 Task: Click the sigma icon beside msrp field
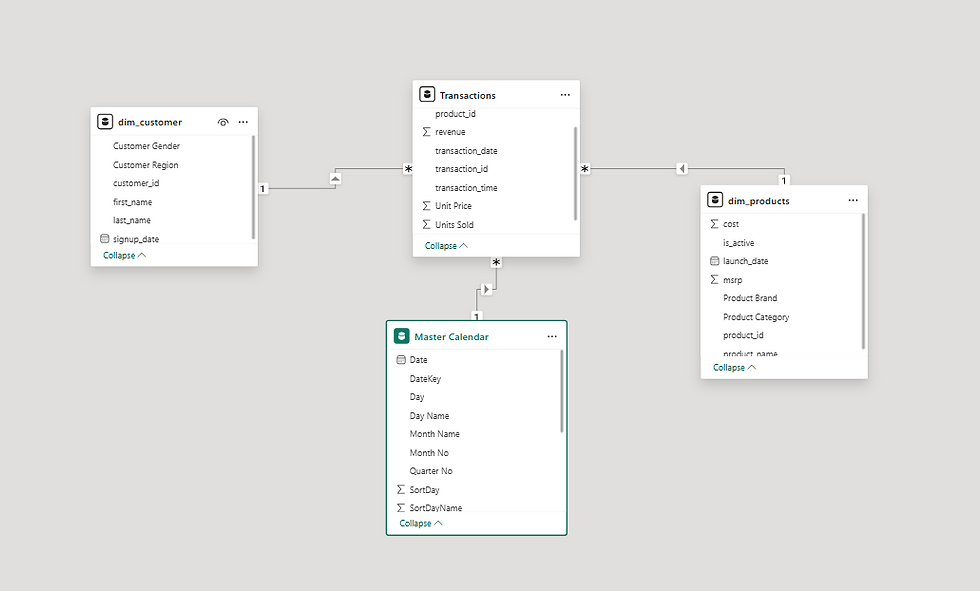[714, 279]
